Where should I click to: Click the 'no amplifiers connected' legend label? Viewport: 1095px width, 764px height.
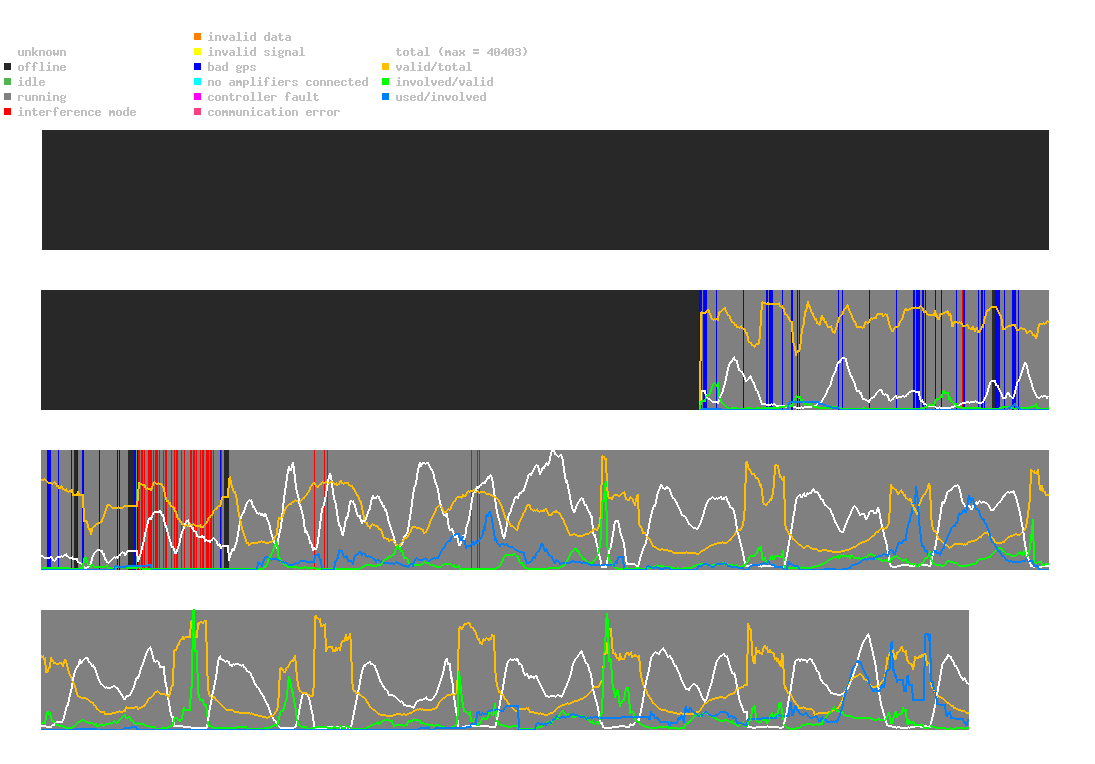(x=288, y=82)
